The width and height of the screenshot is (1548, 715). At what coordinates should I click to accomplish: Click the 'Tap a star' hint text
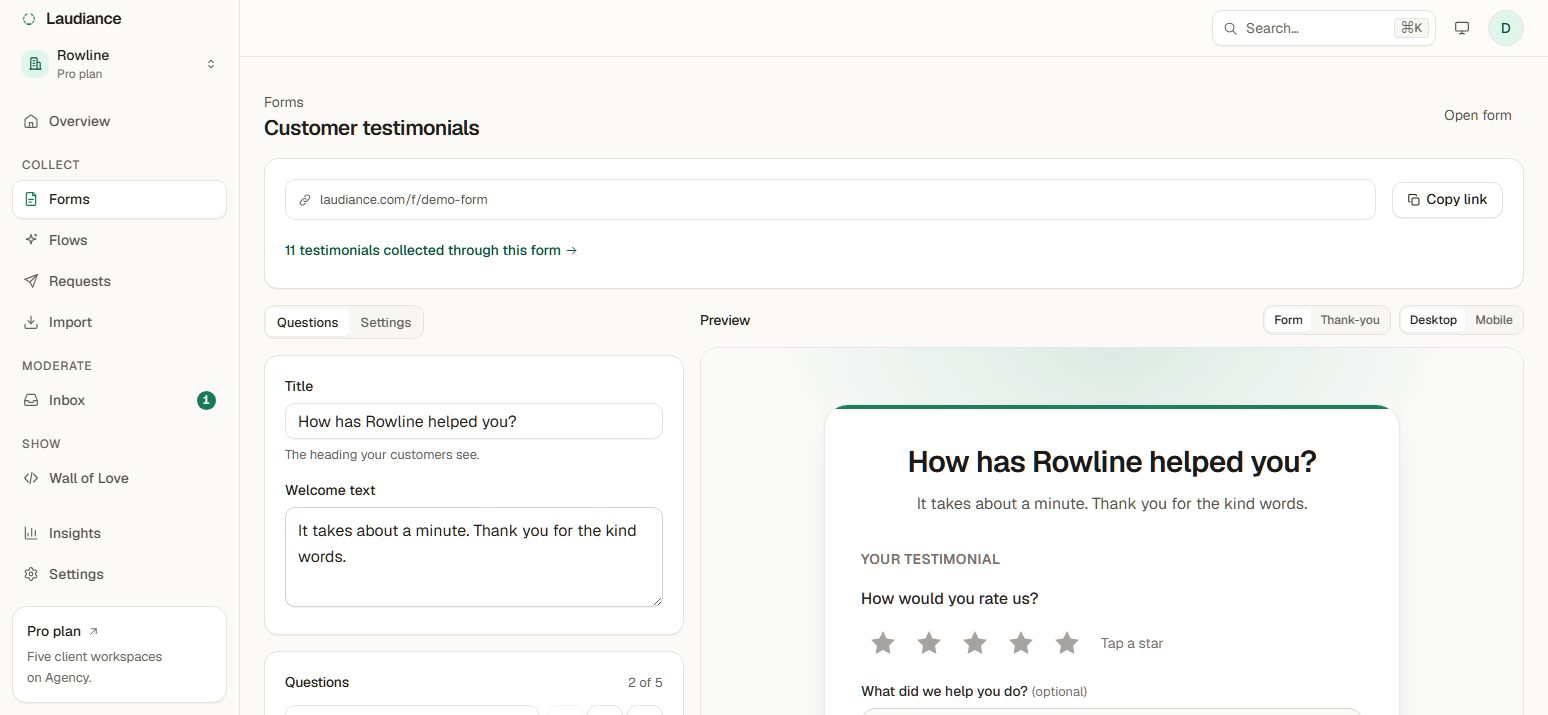[1132, 643]
